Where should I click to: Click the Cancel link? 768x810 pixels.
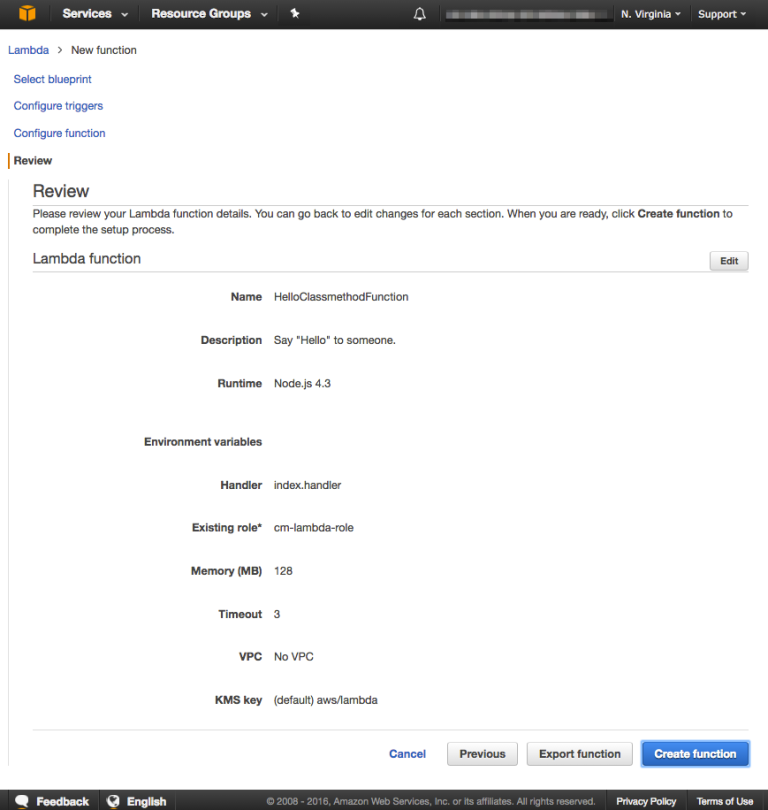point(407,754)
